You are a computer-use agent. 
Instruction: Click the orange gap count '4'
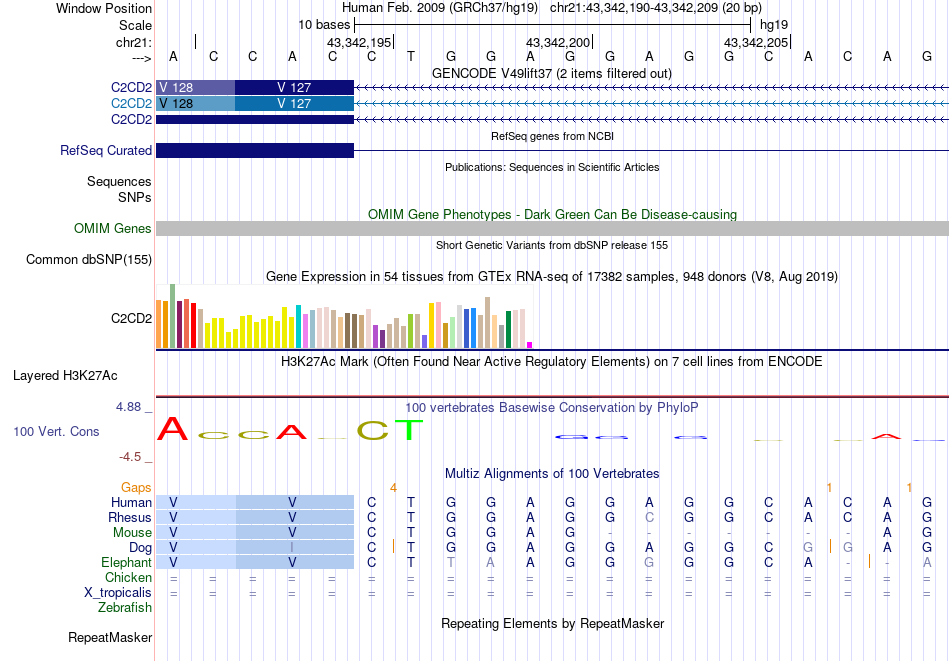pyautogui.click(x=393, y=488)
